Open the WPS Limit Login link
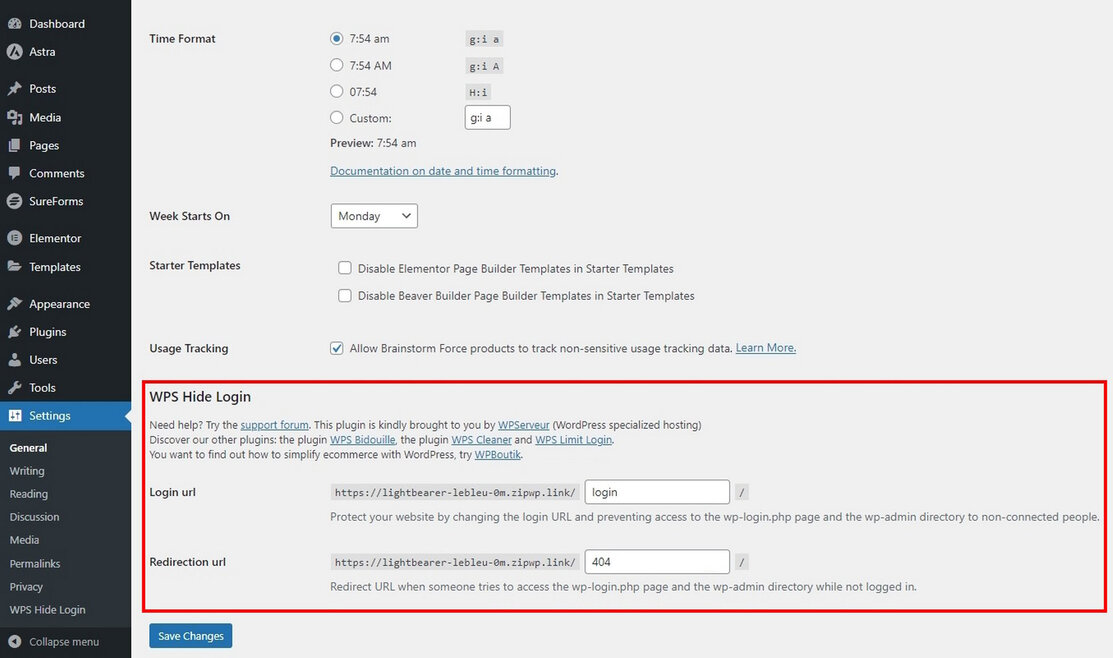 (x=574, y=440)
